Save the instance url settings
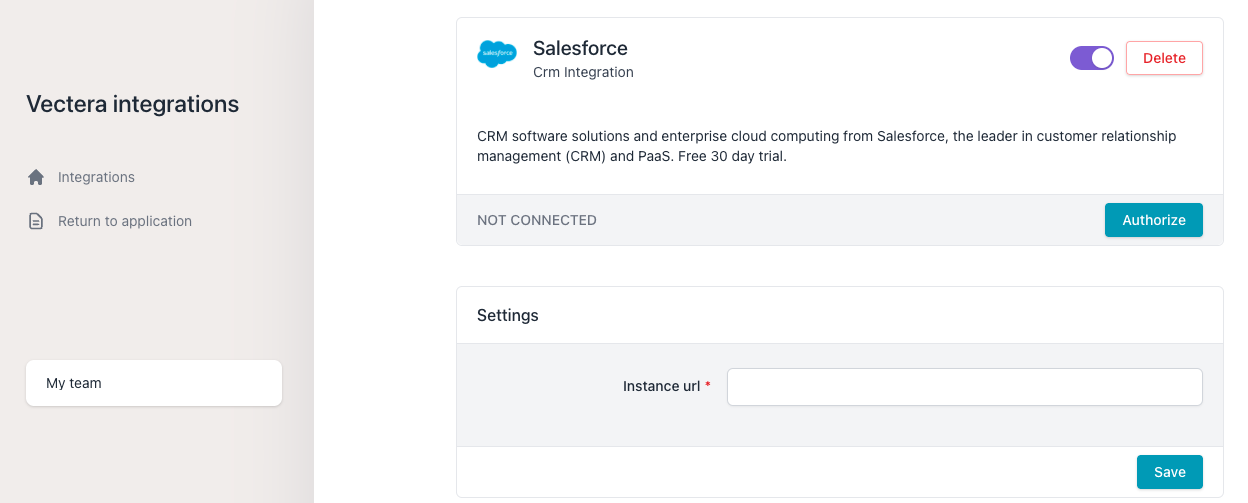This screenshot has height=503, width=1248. tap(1170, 472)
